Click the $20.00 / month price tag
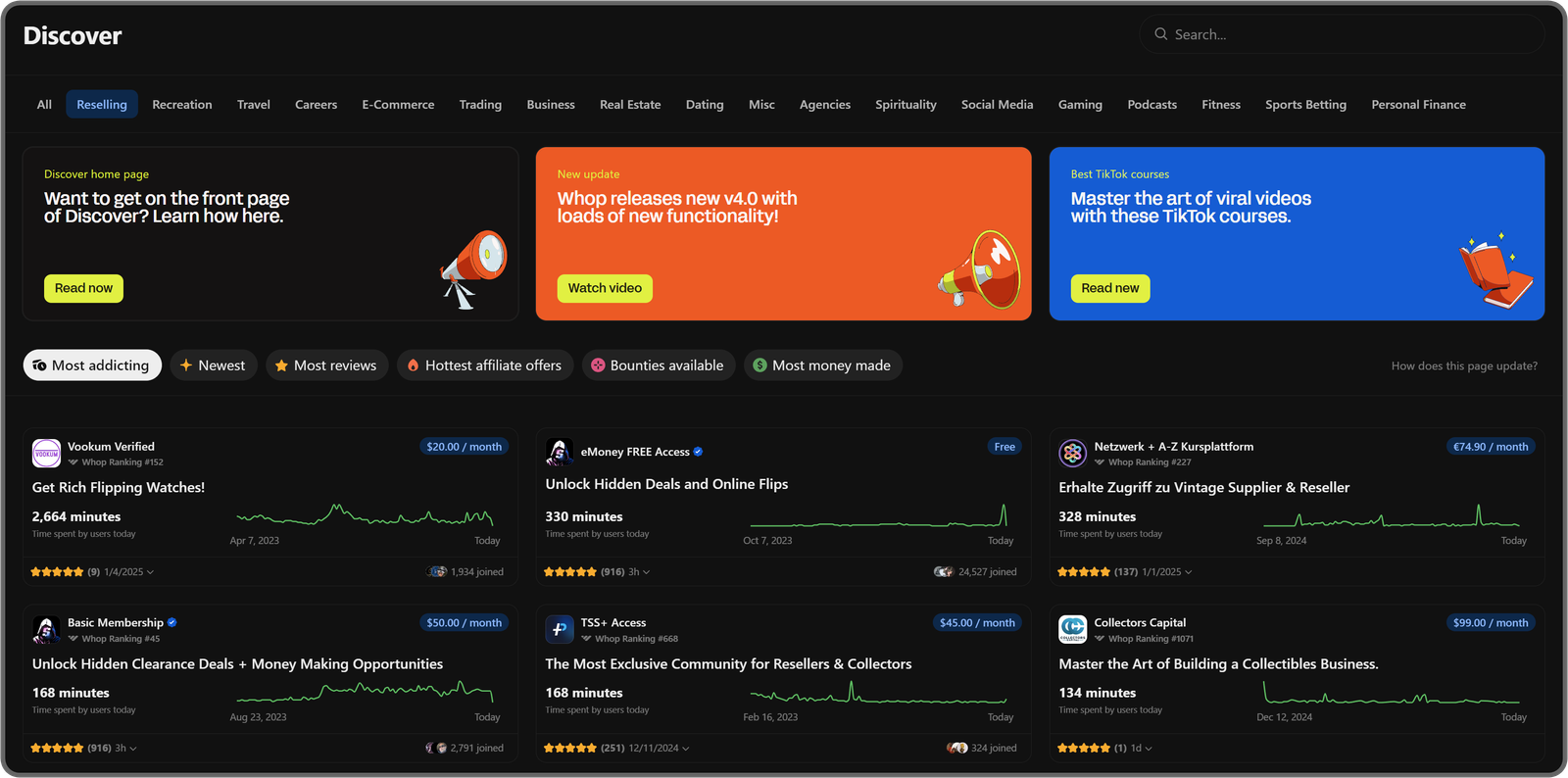The width and height of the screenshot is (1568, 778). pos(465,447)
